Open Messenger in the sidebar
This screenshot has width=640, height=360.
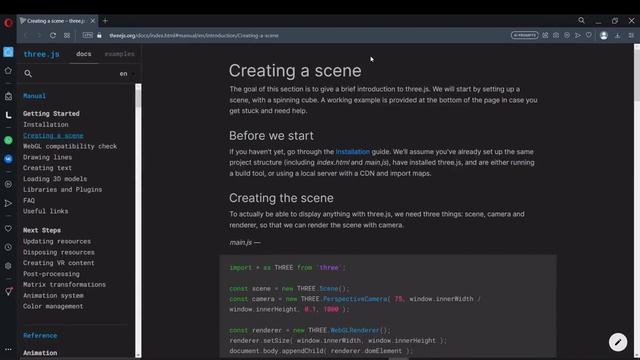(x=8, y=158)
